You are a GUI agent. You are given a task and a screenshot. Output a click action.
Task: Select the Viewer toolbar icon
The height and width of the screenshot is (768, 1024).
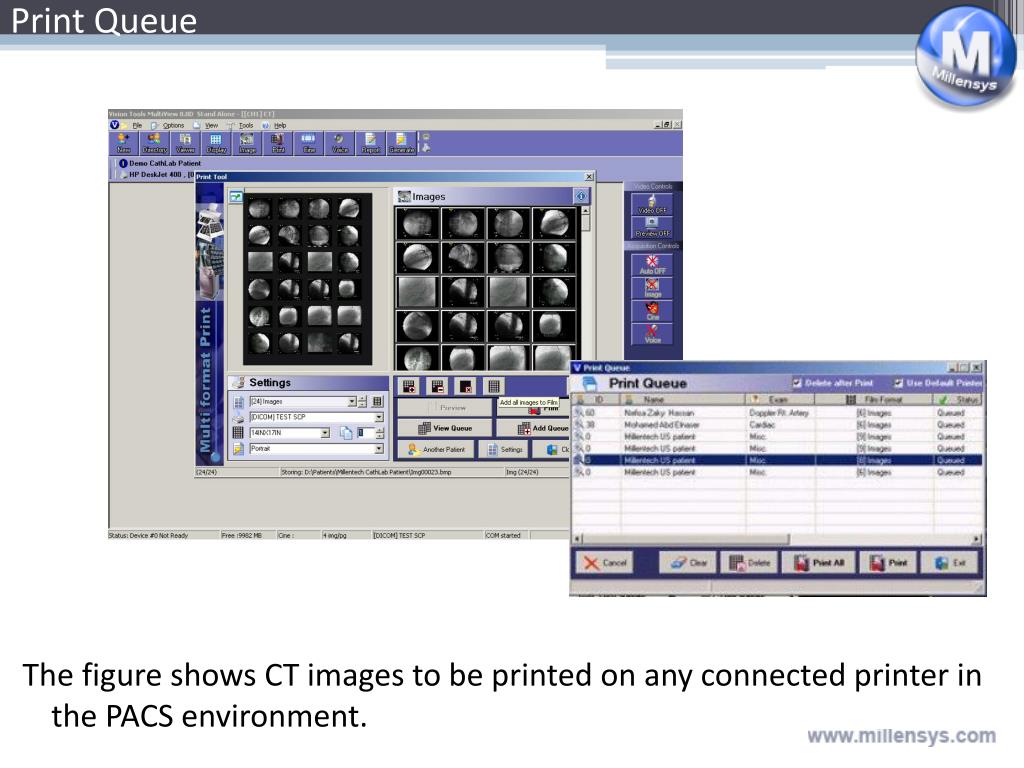pos(185,143)
